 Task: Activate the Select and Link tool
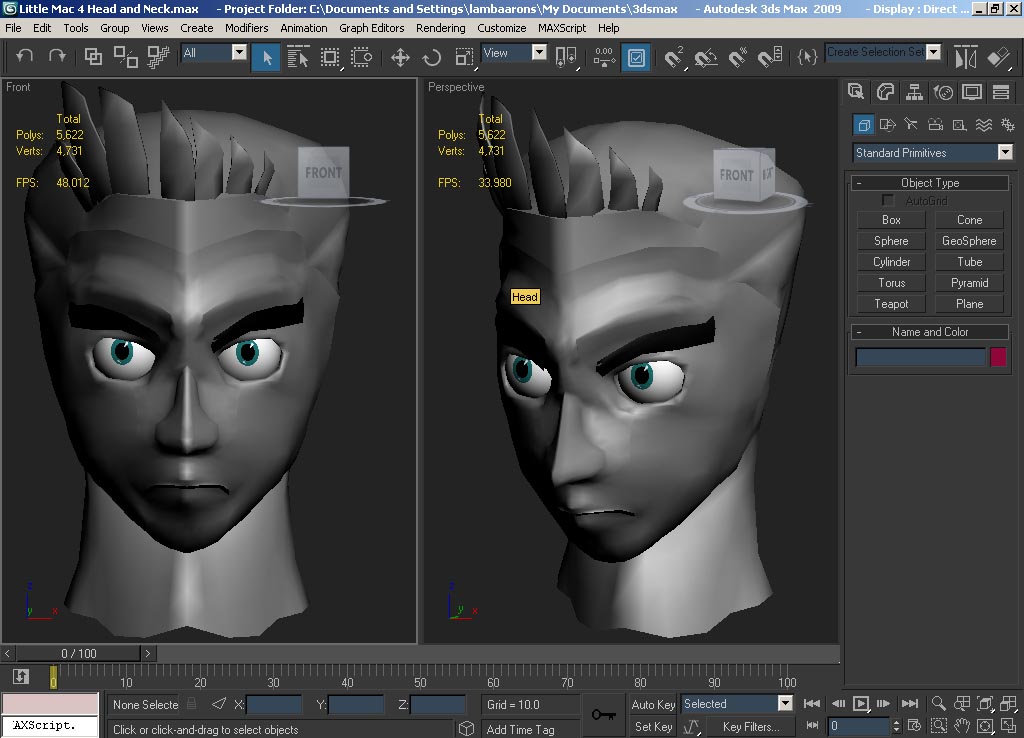[x=93, y=57]
